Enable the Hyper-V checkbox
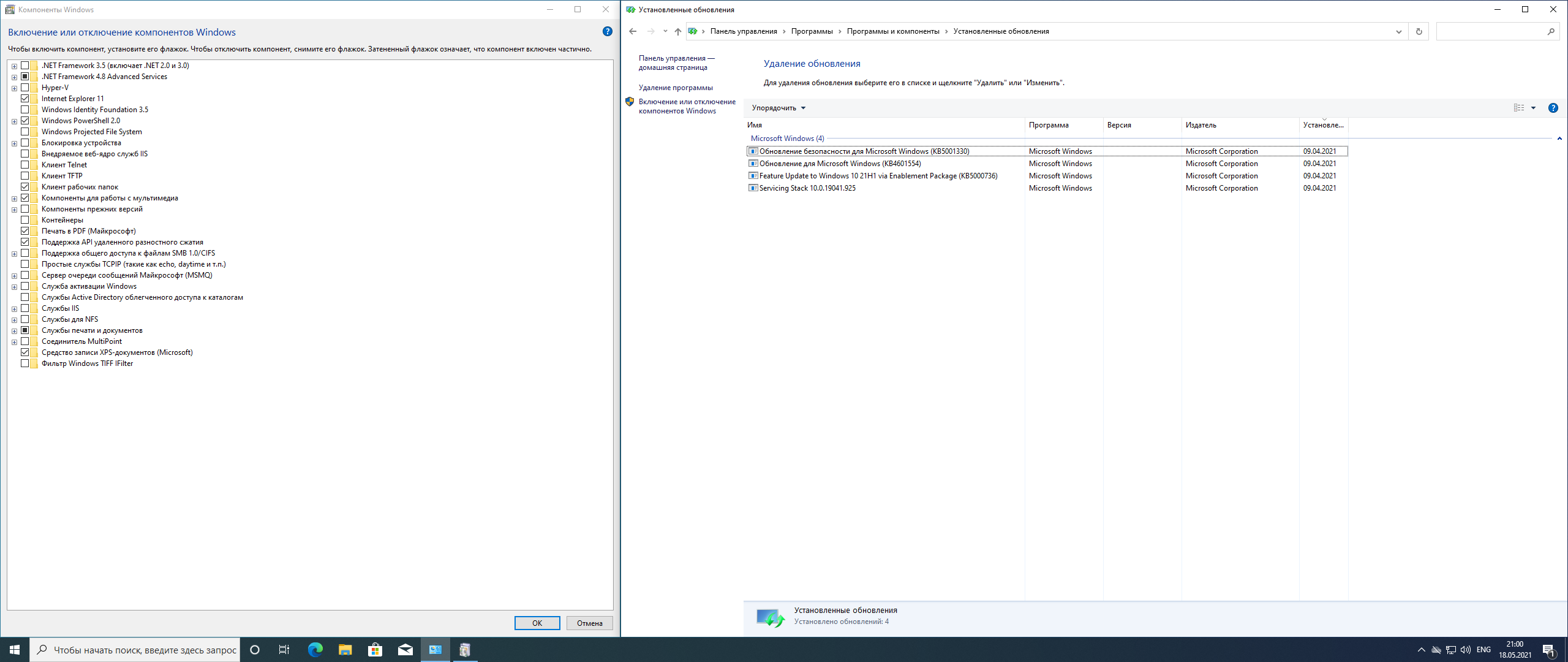The height and width of the screenshot is (662, 1568). pos(25,88)
